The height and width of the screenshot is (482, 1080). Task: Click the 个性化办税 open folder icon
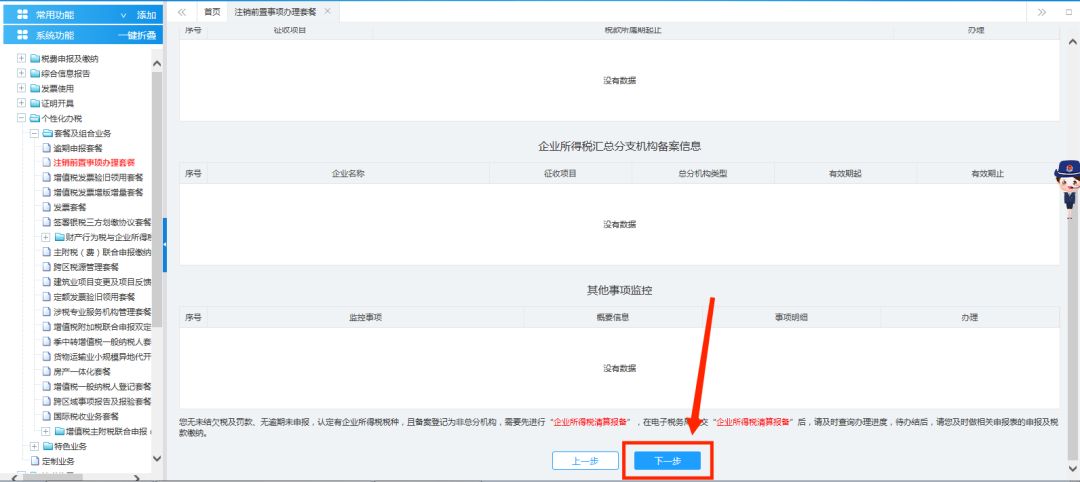tap(34, 118)
